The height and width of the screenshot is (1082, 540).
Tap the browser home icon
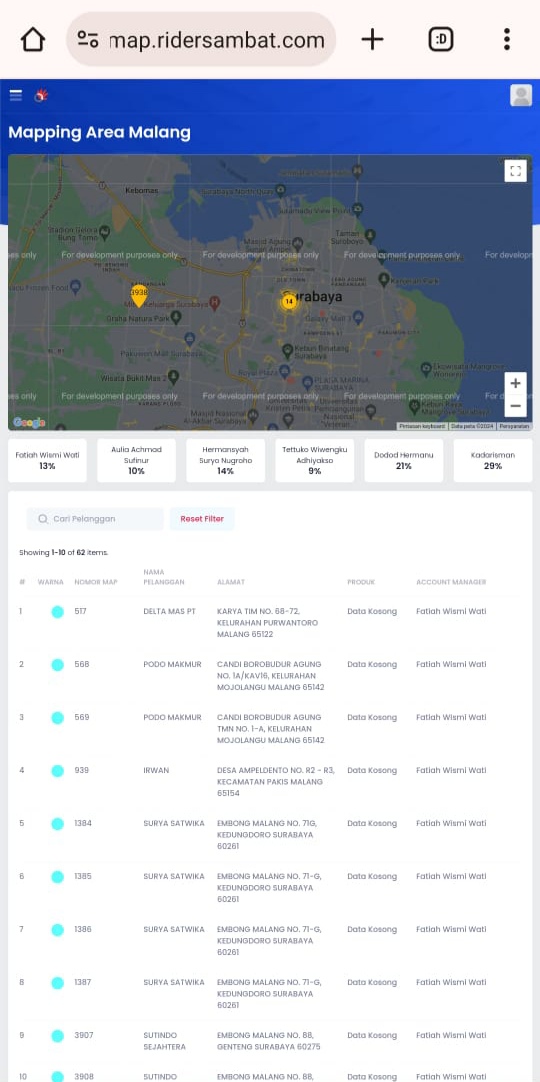pyautogui.click(x=32, y=39)
